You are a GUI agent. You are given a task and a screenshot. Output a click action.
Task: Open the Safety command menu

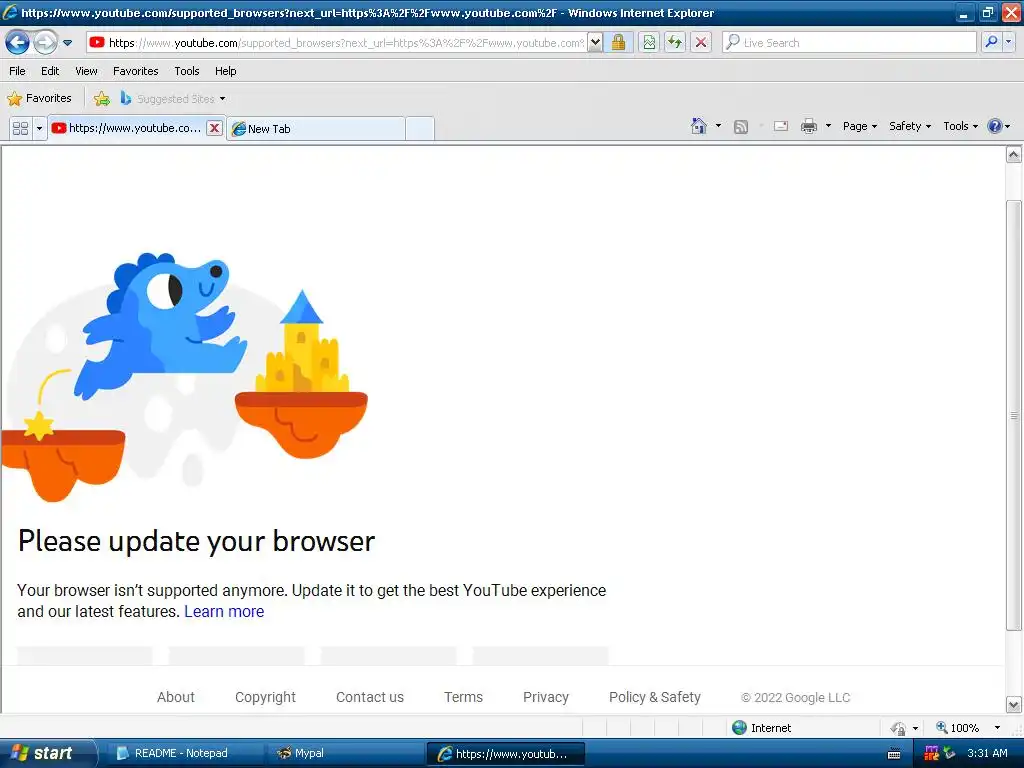click(910, 126)
